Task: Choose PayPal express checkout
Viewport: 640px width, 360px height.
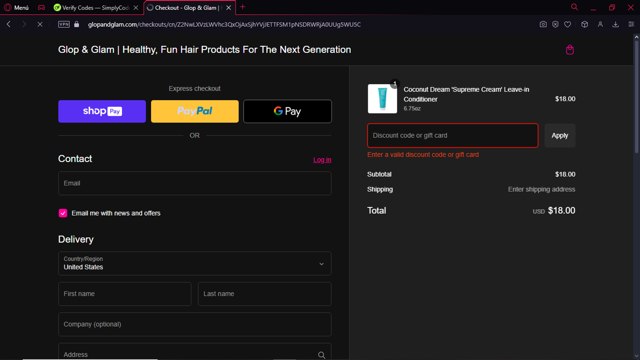Action: (x=195, y=111)
